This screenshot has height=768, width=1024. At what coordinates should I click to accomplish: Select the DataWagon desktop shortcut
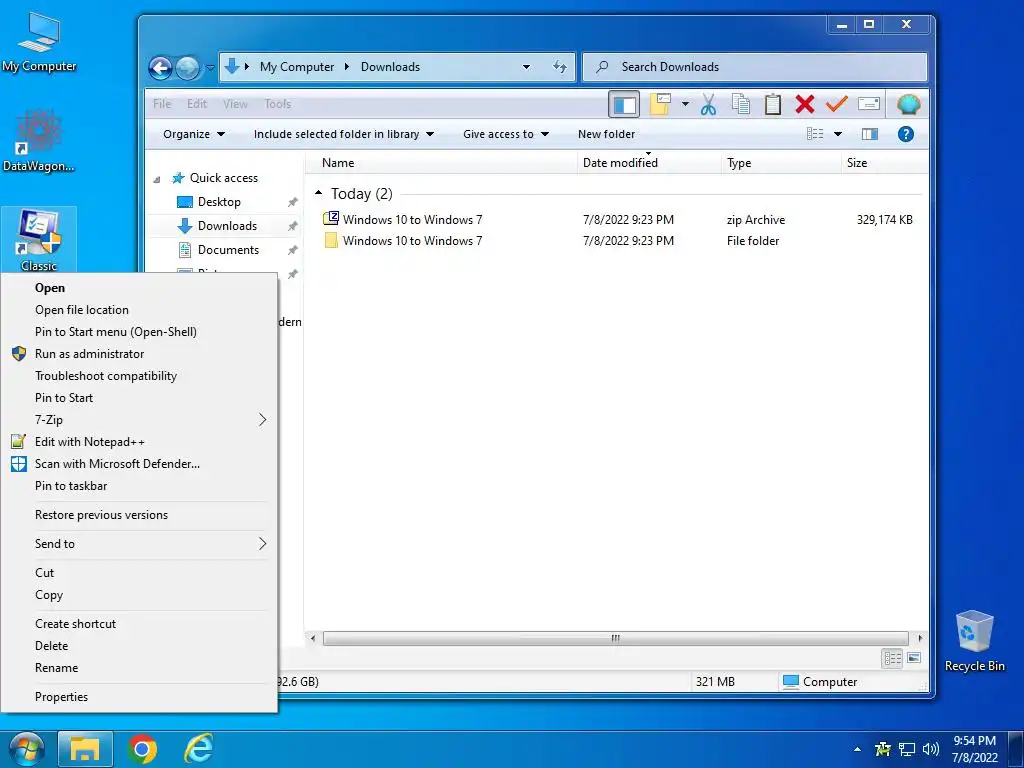[x=39, y=140]
